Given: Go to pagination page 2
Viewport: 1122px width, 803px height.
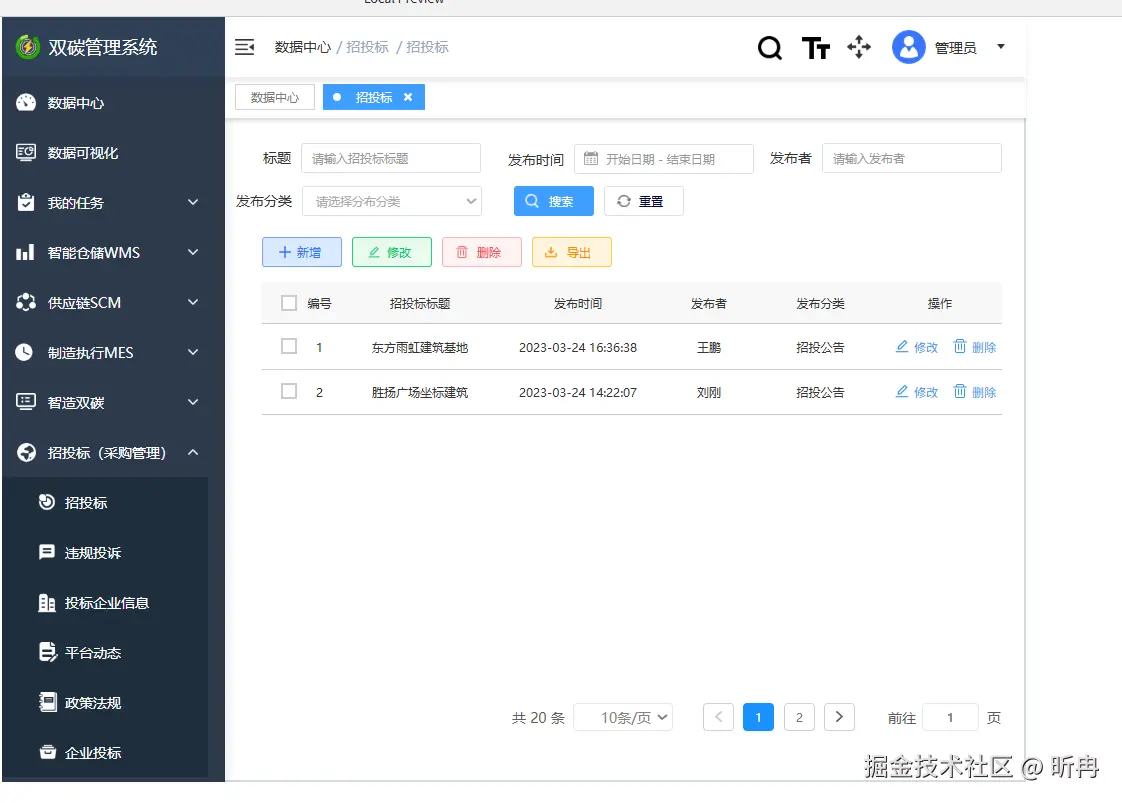Looking at the screenshot, I should click(x=799, y=717).
